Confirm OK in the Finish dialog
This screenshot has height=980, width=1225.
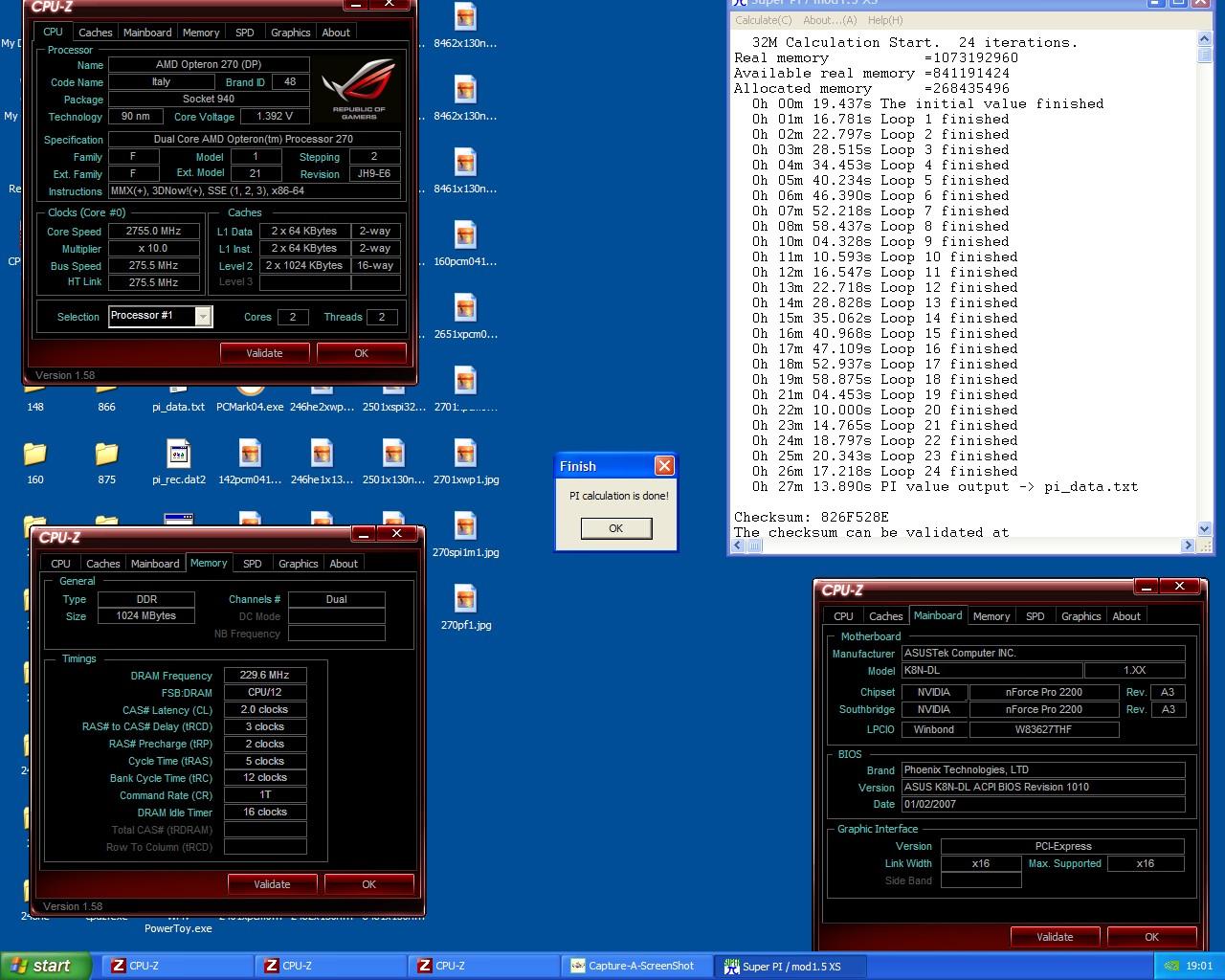(616, 528)
